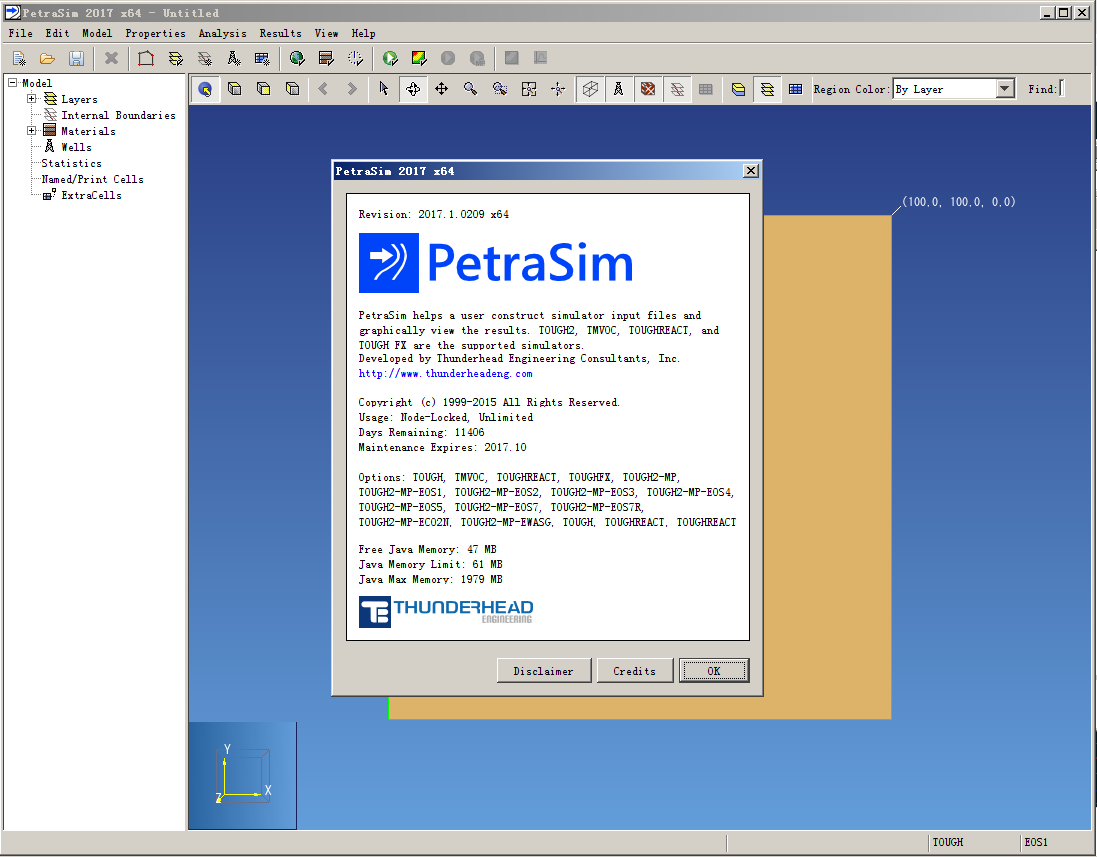1097x857 pixels.
Task: Click the Disclaimer button
Action: coord(544,670)
